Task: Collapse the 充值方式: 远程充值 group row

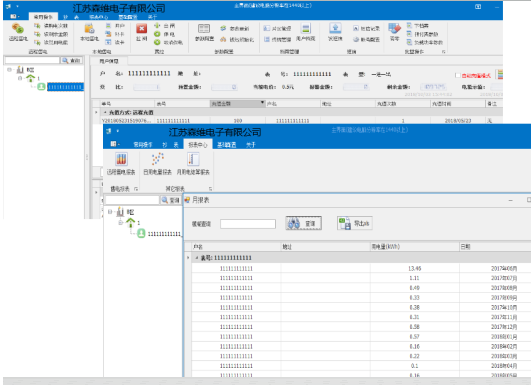Action: tap(105, 112)
